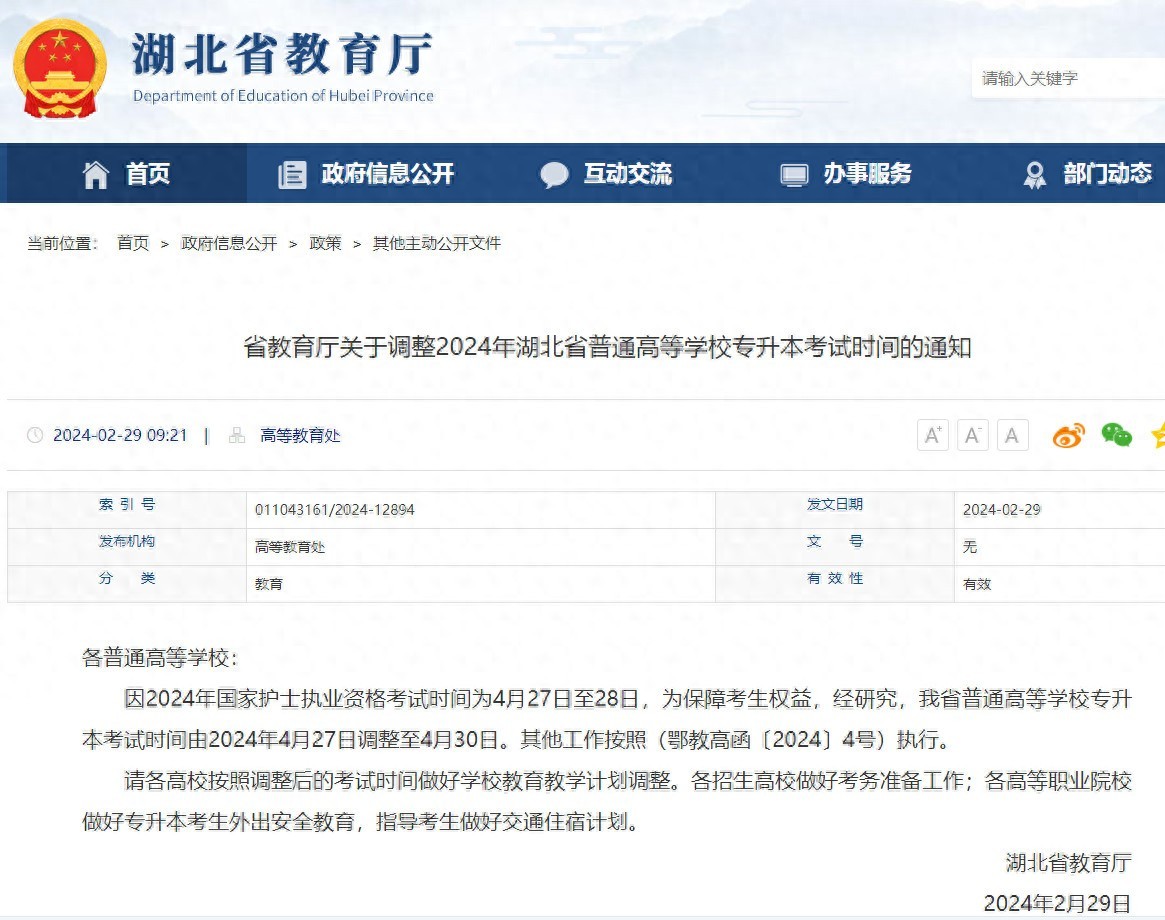Focus the 请输入关键字 search field
The image size is (1165, 920).
pos(1065,78)
